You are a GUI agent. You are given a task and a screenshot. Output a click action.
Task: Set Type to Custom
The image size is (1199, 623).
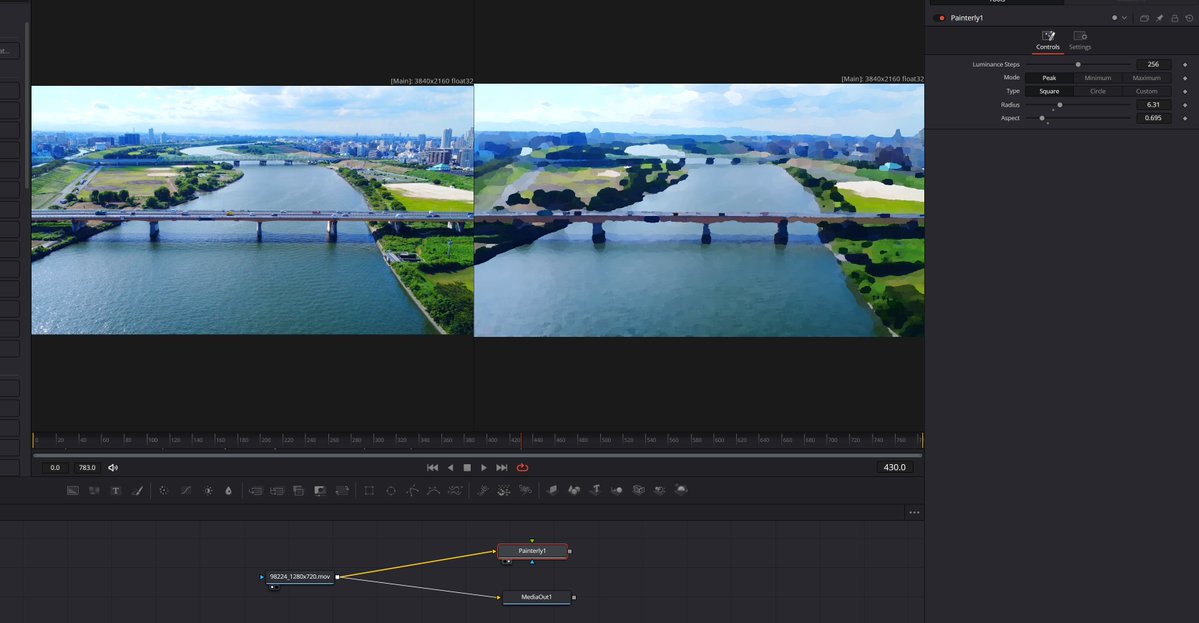[x=1146, y=91]
